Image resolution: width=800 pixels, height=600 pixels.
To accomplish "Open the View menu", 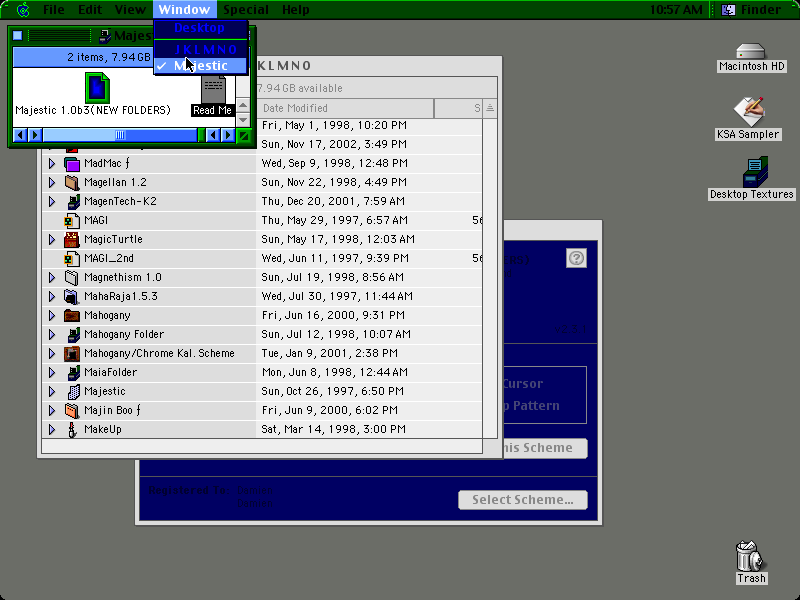I will point(130,10).
